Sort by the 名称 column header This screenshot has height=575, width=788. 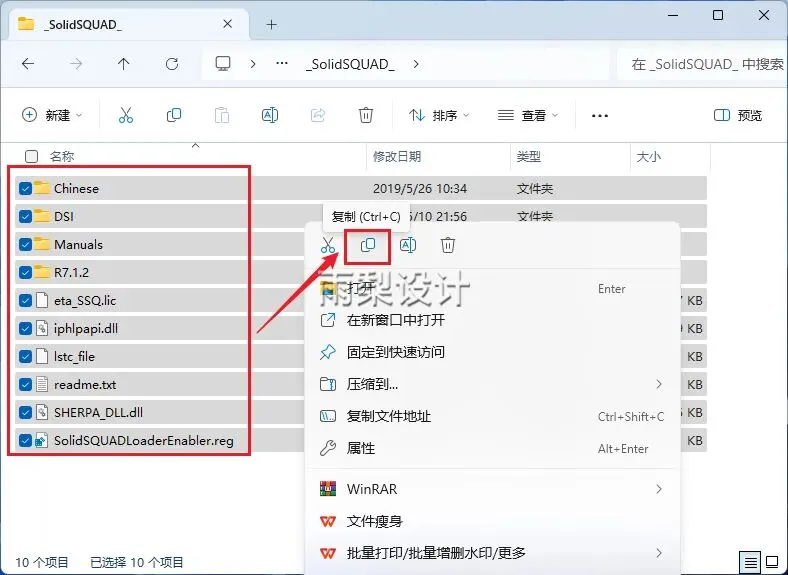pyautogui.click(x=62, y=156)
